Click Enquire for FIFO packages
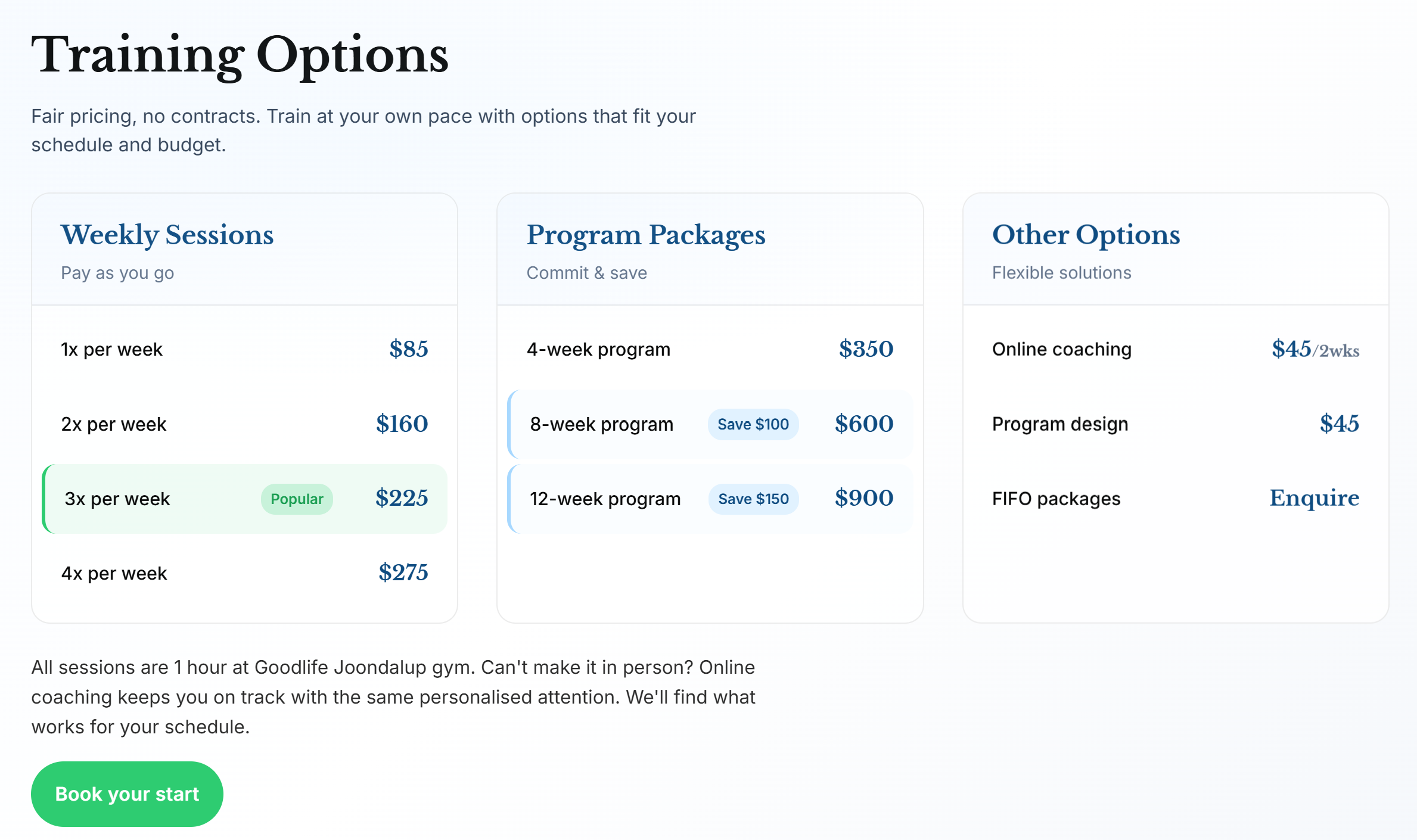1417x840 pixels. pos(1314,498)
